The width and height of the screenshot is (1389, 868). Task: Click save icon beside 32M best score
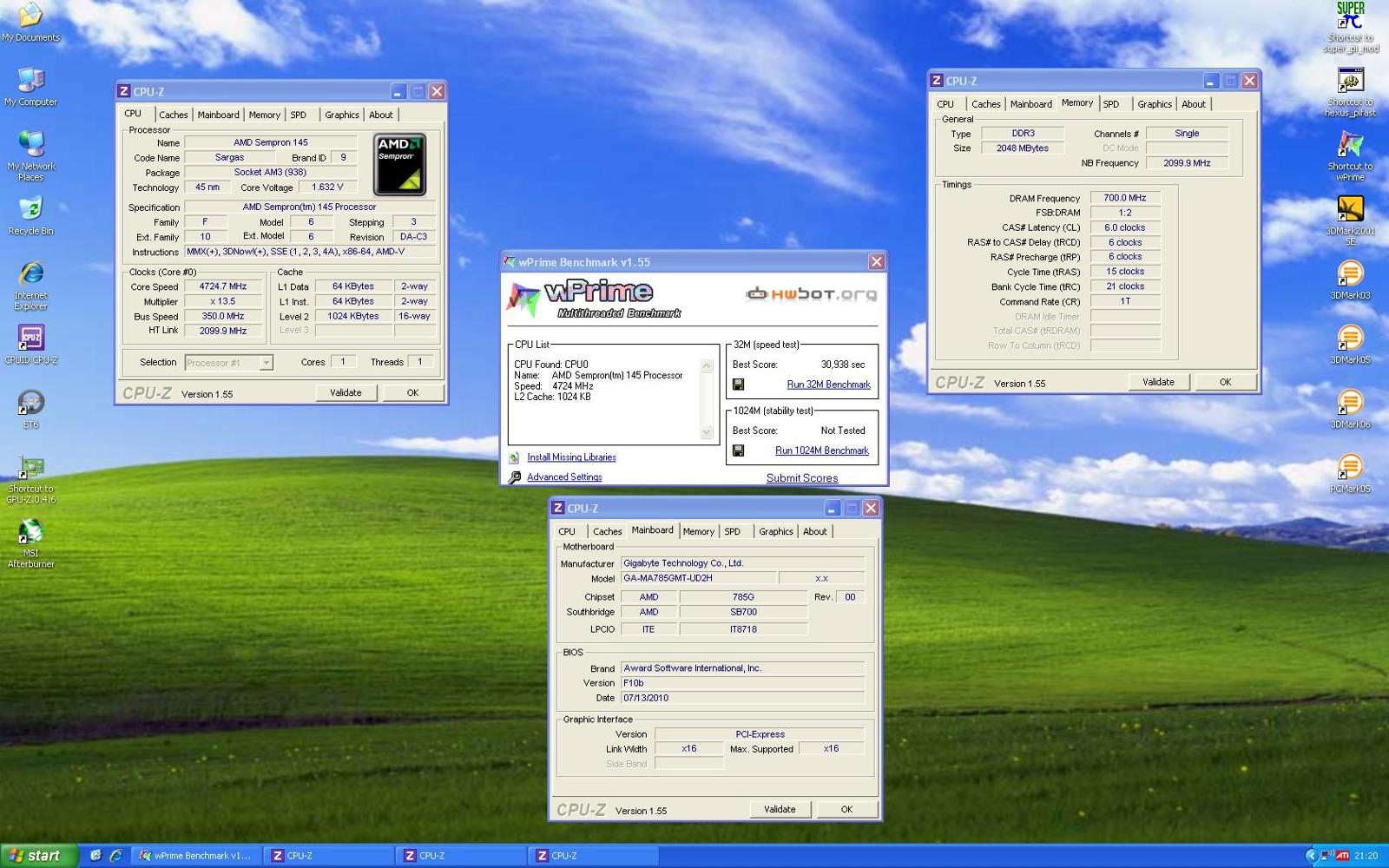tap(738, 385)
